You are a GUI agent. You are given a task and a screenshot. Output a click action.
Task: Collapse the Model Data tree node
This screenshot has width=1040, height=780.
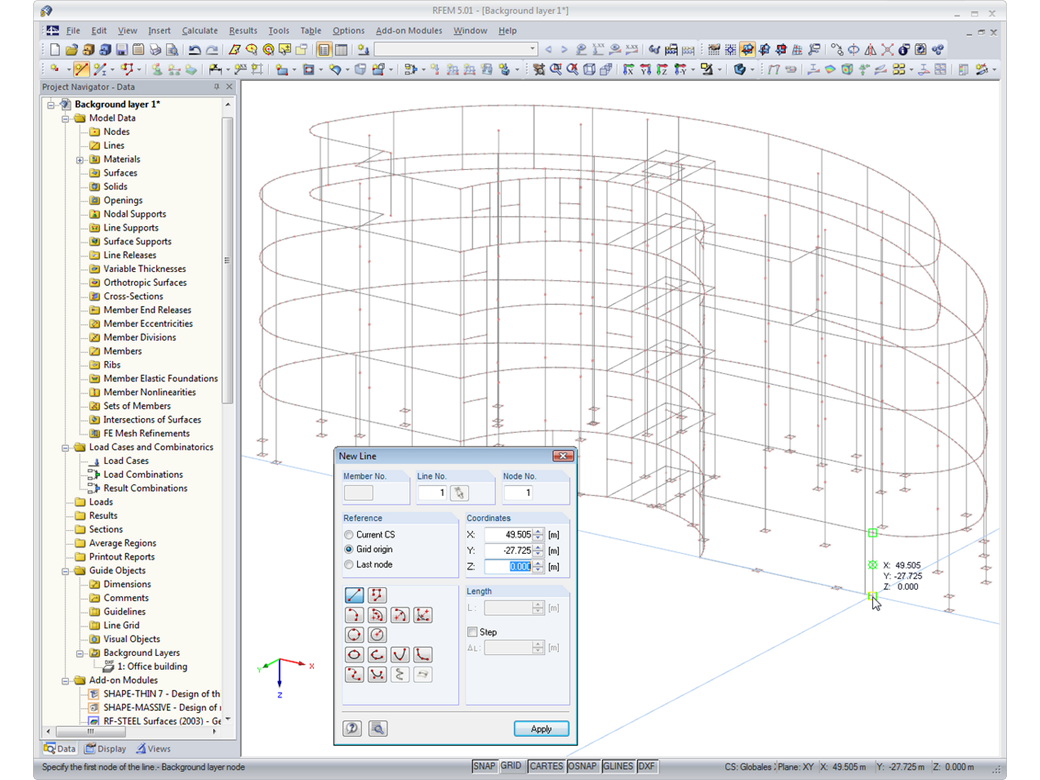65,118
